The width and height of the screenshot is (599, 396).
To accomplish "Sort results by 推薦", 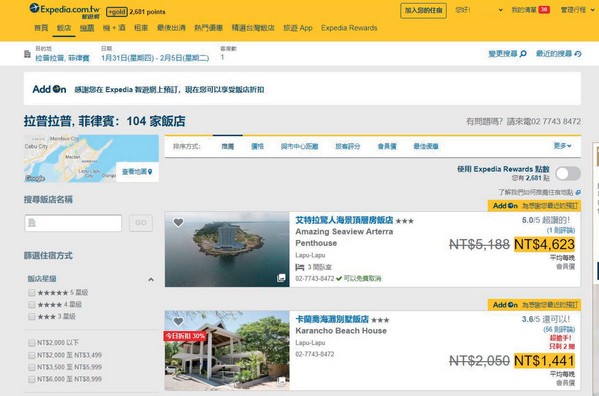I will 228,146.
